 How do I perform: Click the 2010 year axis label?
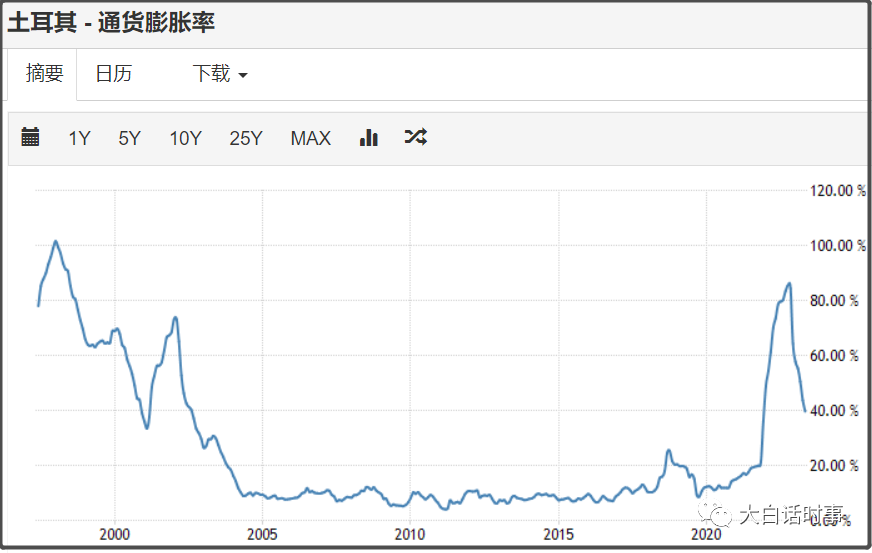[x=410, y=535]
